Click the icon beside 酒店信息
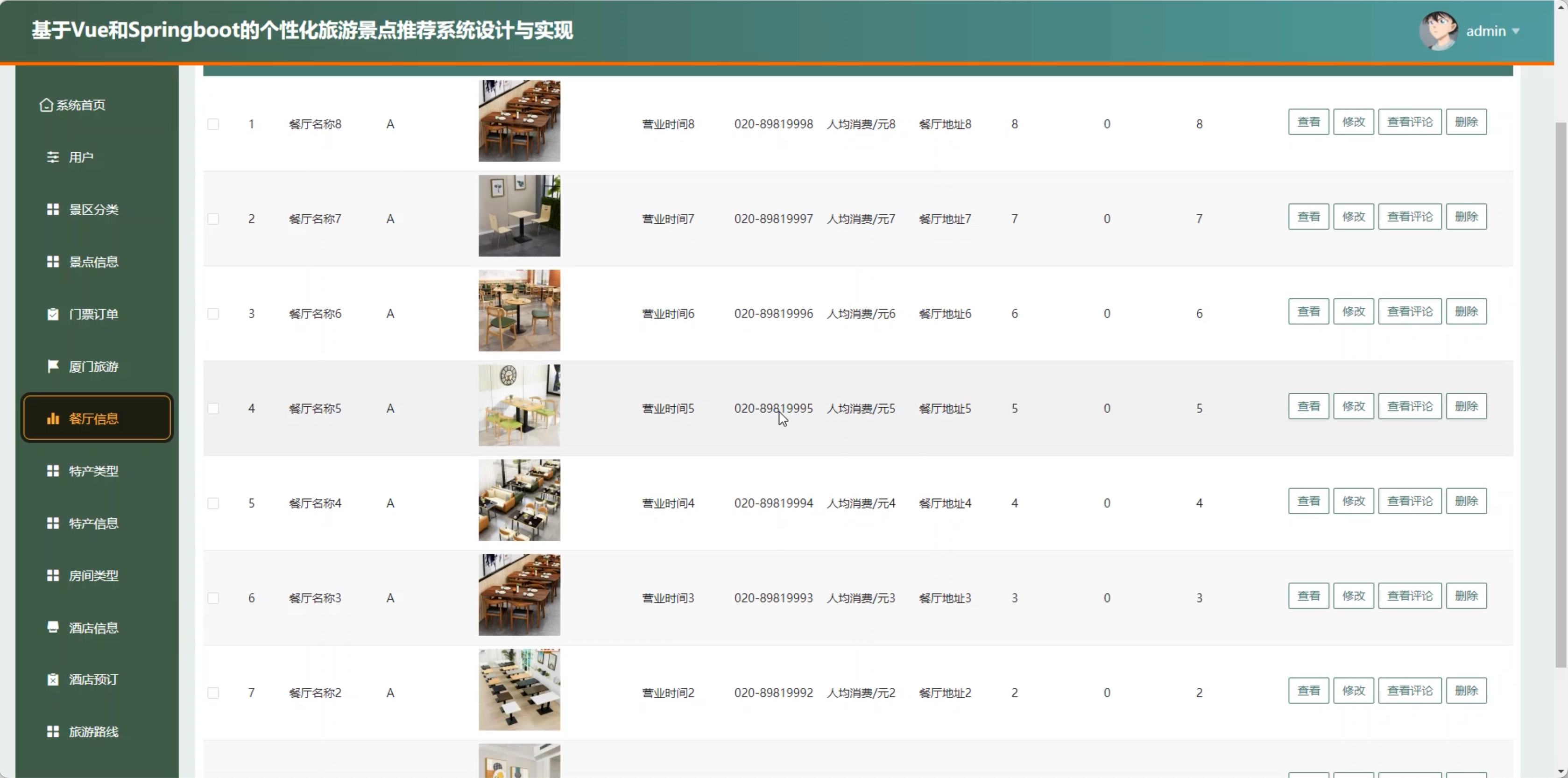The image size is (1568, 778). click(x=53, y=627)
